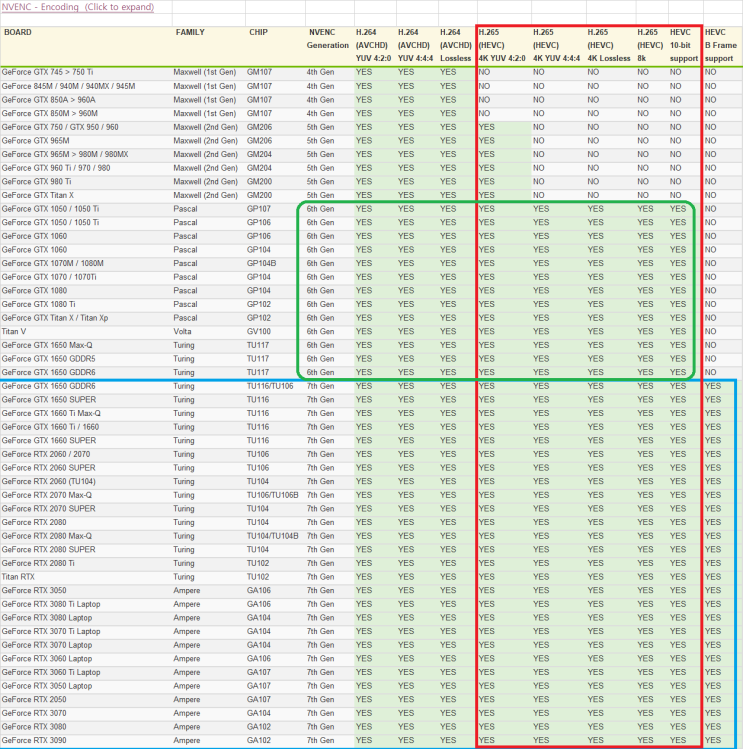Click the H.265 (HEVC) 4K YUV 4:4:4 header
Screen dimensions: 743x749
[x=556, y=45]
